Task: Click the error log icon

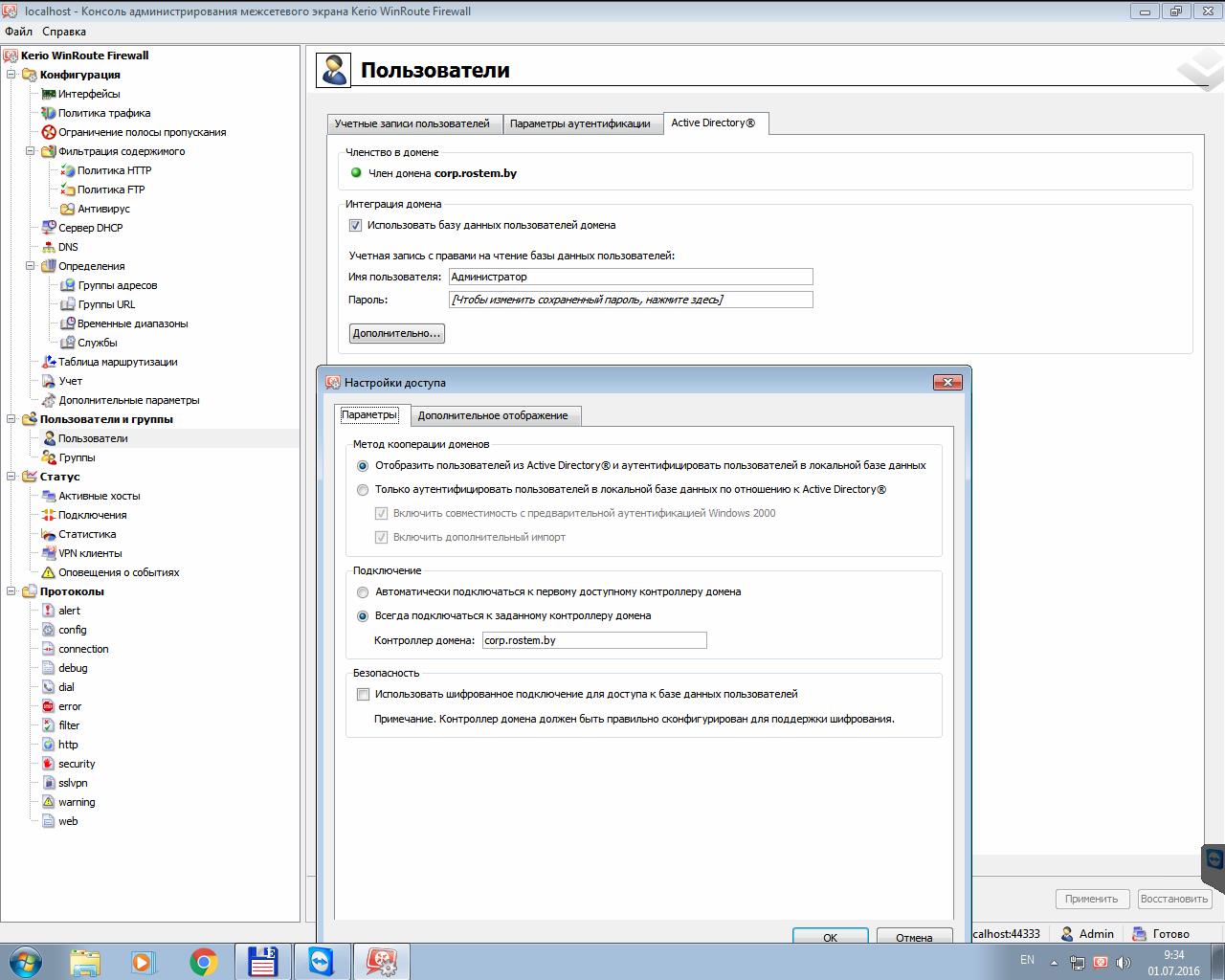Action: click(x=49, y=706)
